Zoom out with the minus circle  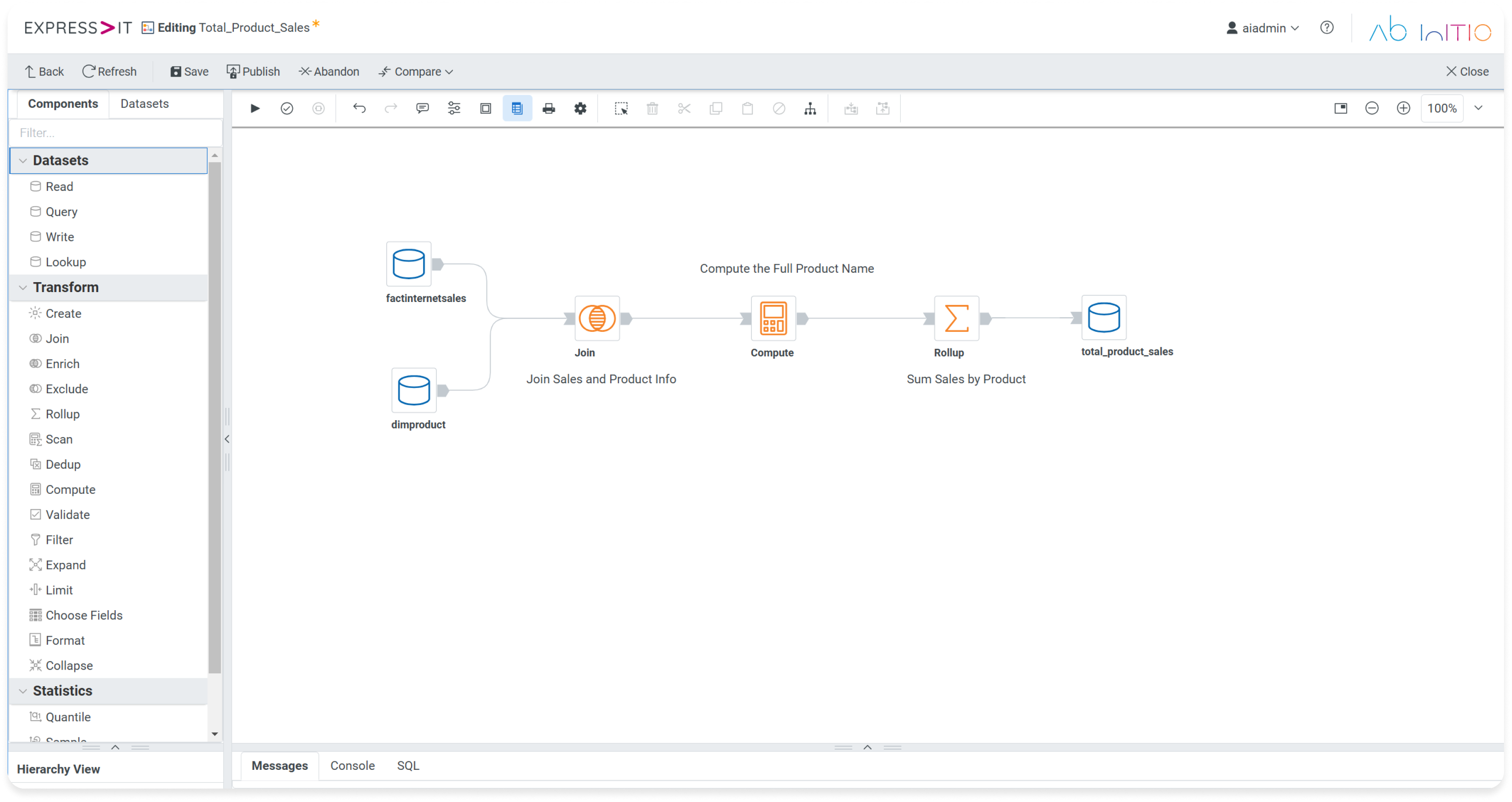(x=1372, y=108)
